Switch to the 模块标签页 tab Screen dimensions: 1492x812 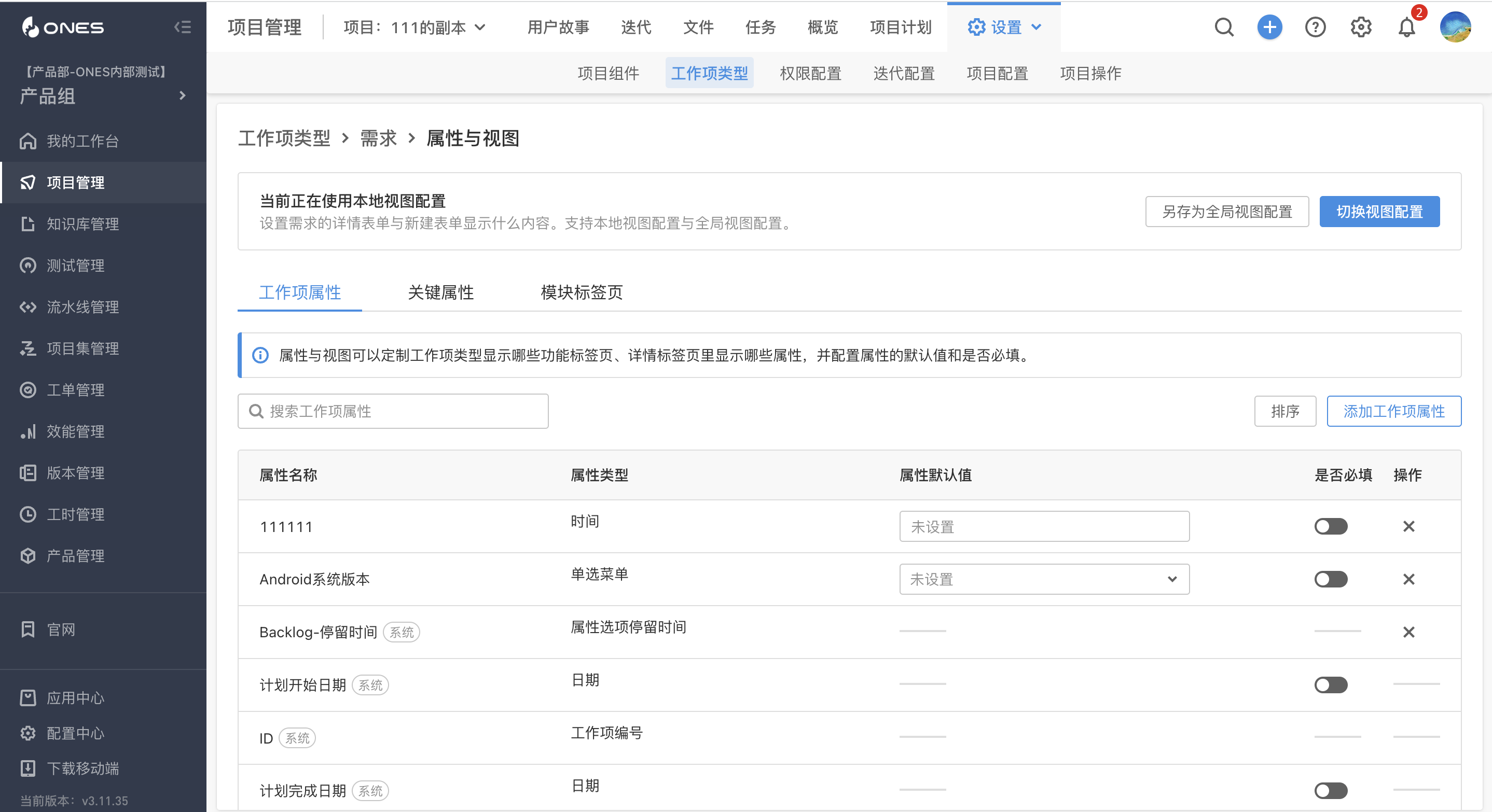click(x=582, y=293)
